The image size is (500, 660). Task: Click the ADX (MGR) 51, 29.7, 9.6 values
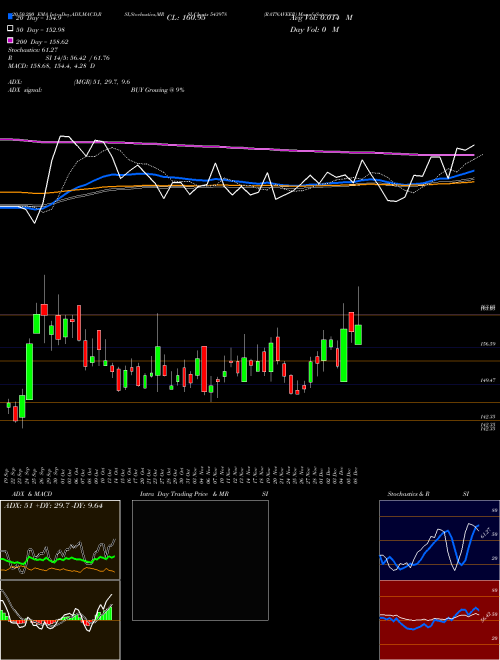click(102, 82)
